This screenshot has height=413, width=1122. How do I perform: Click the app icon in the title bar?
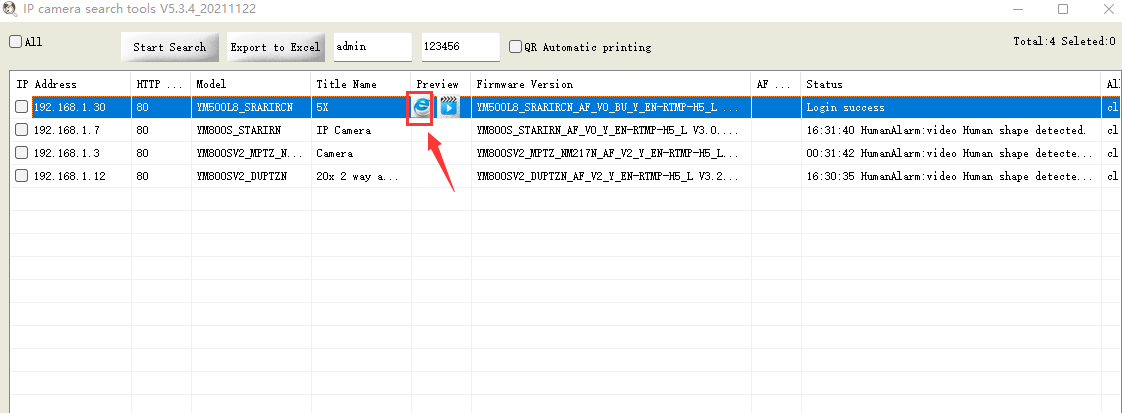point(10,10)
